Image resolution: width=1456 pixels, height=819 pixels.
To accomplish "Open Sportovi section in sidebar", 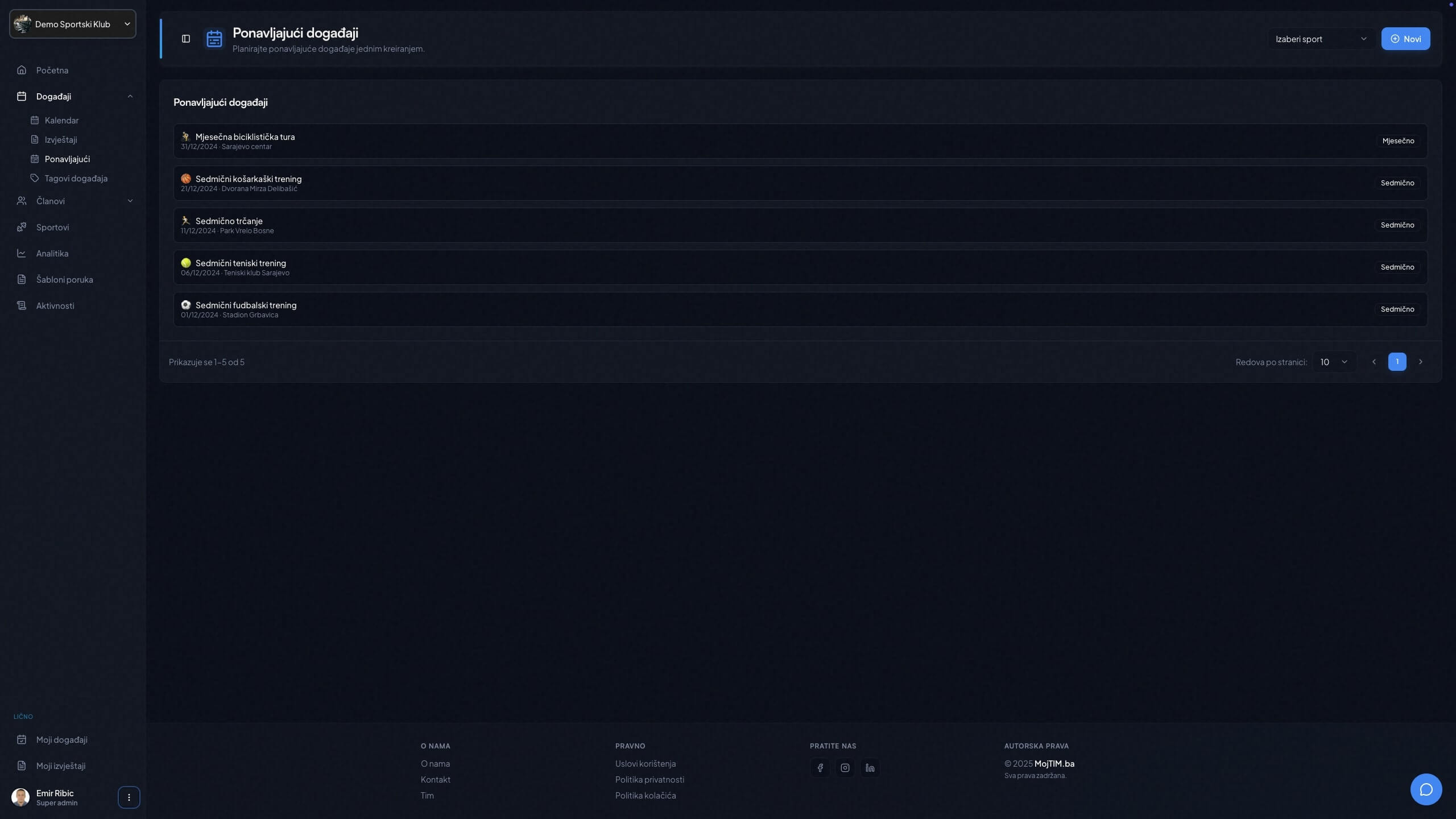I will (52, 227).
